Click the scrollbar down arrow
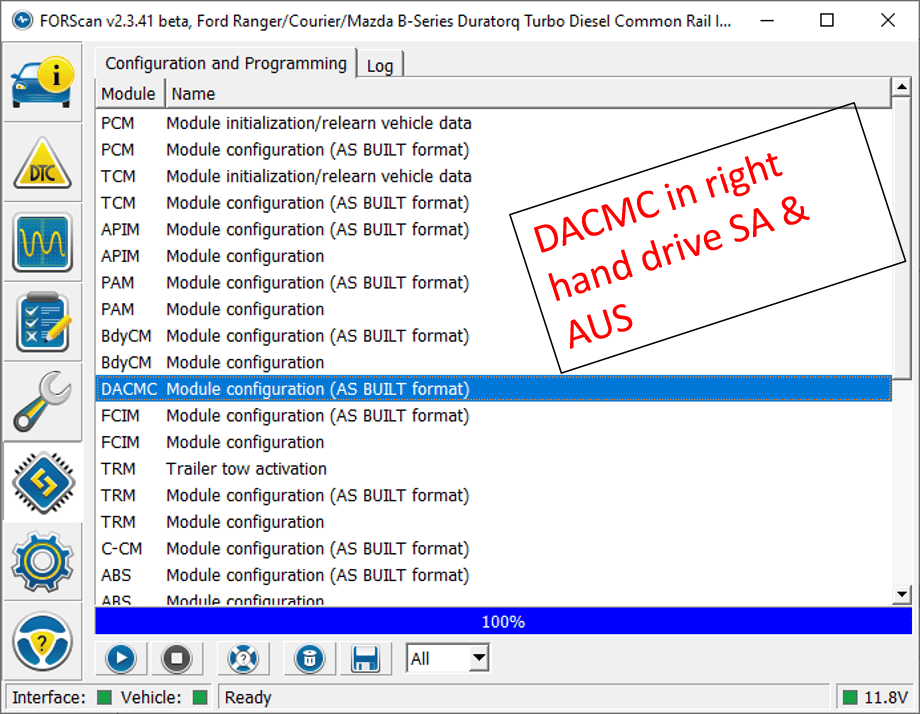 [901, 594]
